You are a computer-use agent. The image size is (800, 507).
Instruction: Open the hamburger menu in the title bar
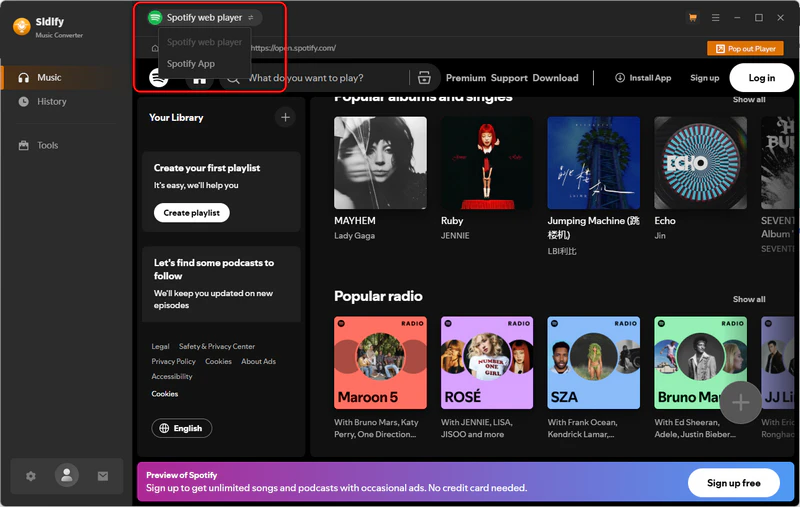pos(716,17)
